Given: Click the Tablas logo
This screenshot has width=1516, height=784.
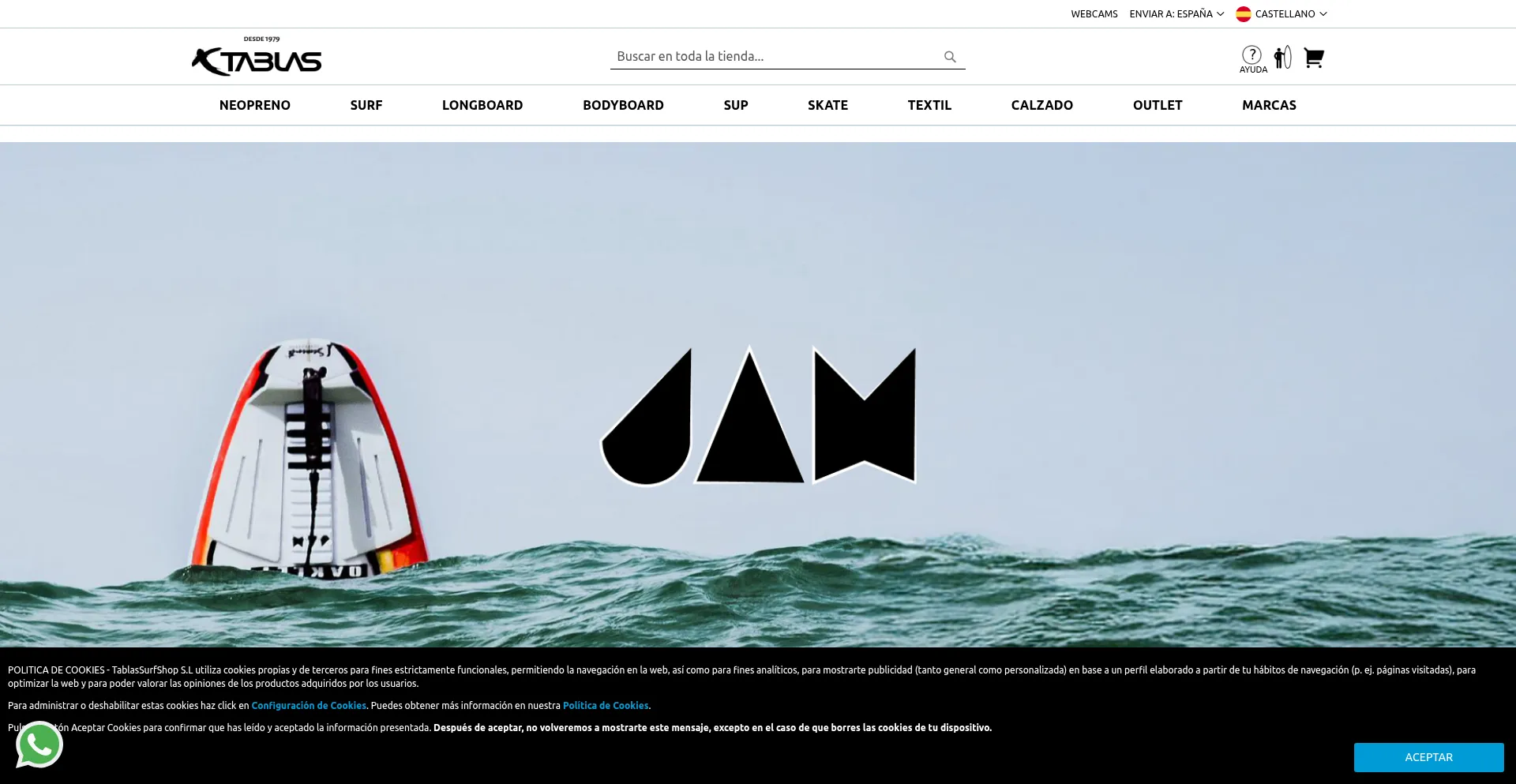Looking at the screenshot, I should click(x=257, y=56).
